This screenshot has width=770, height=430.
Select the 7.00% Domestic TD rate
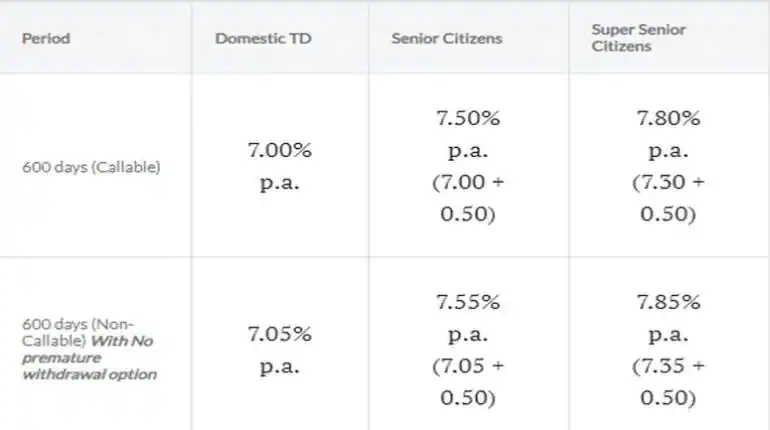click(x=280, y=150)
